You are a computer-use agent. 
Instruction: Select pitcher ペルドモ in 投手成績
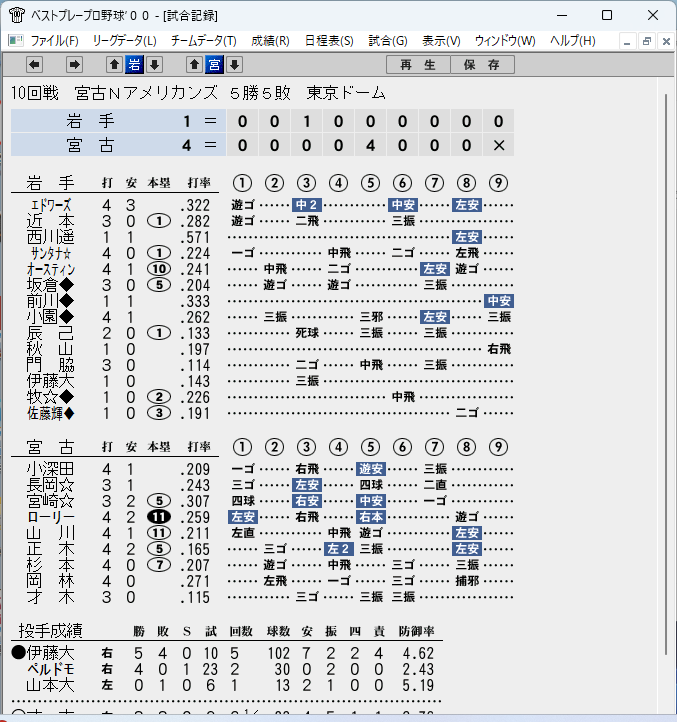coord(51,670)
